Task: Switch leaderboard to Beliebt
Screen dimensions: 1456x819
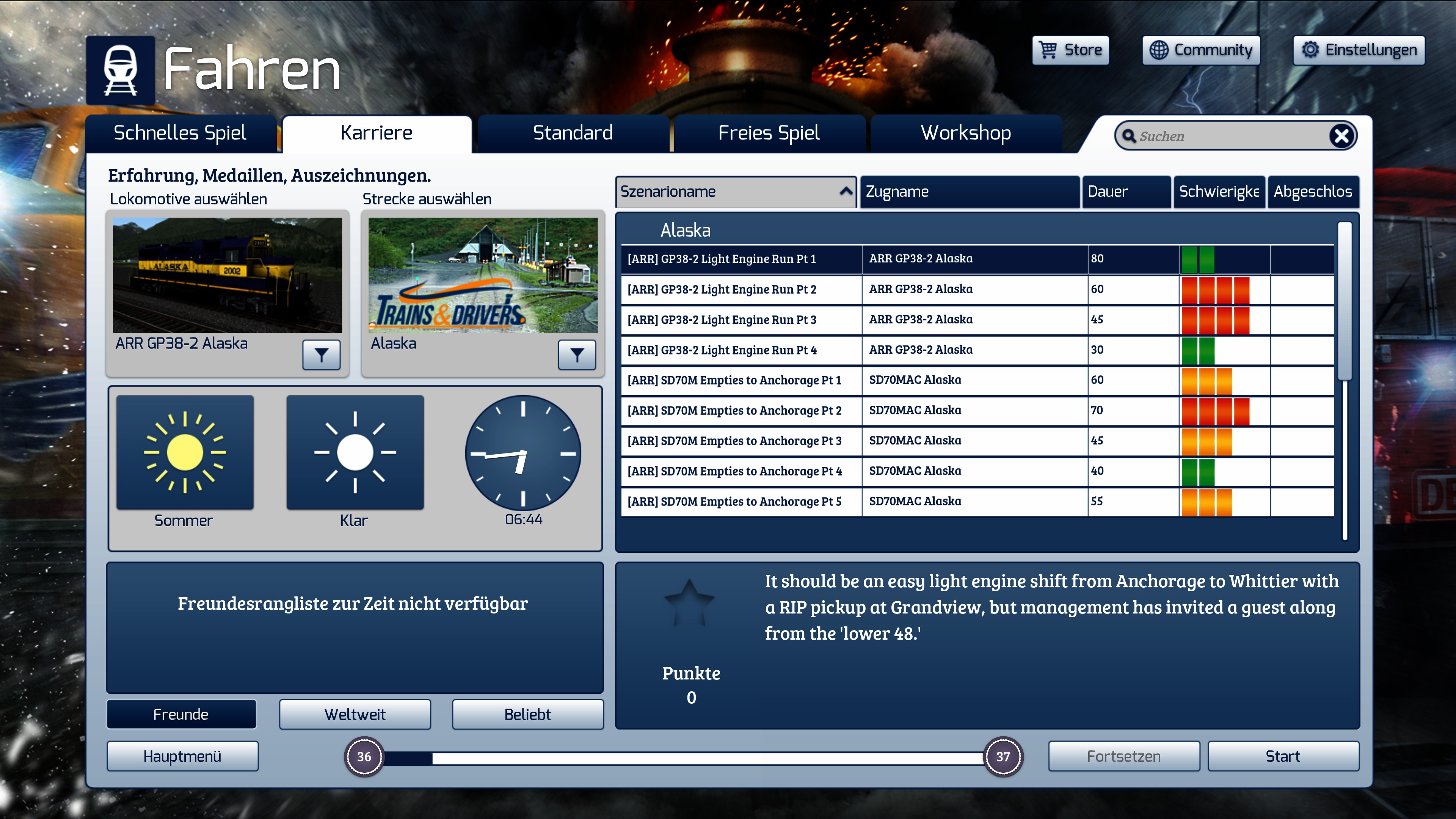Action: [x=527, y=714]
